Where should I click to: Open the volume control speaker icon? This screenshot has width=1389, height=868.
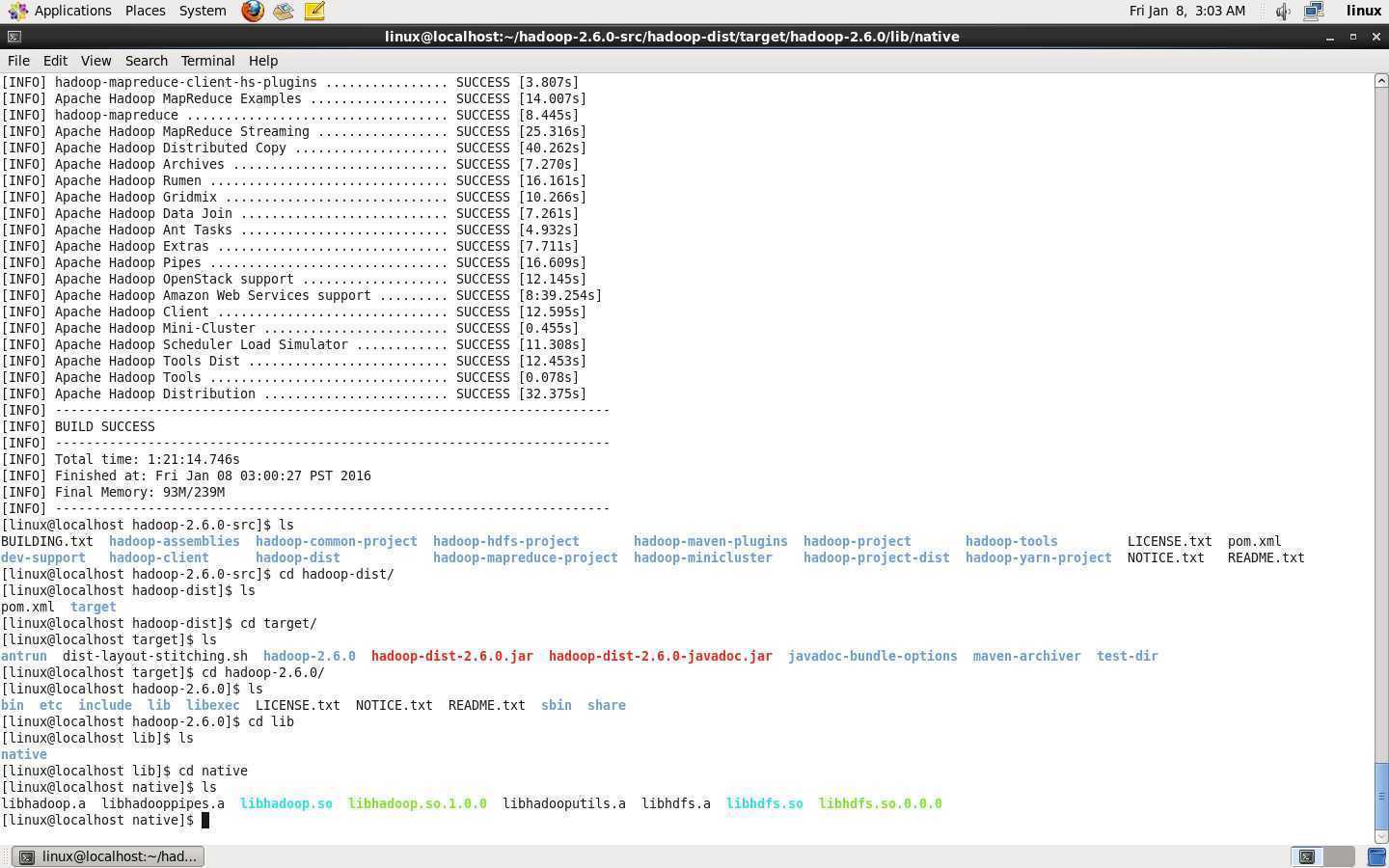point(1283,11)
